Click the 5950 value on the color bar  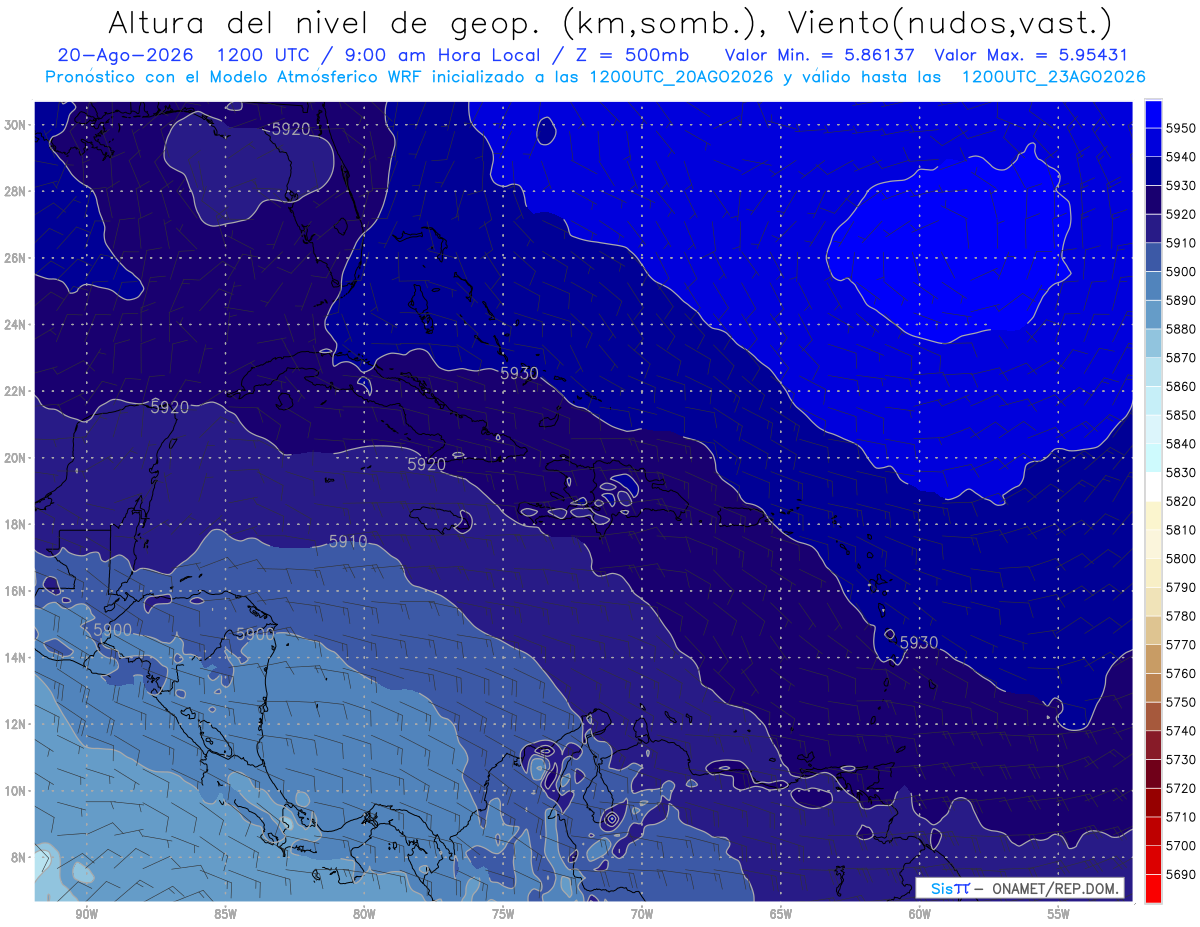(1182, 128)
